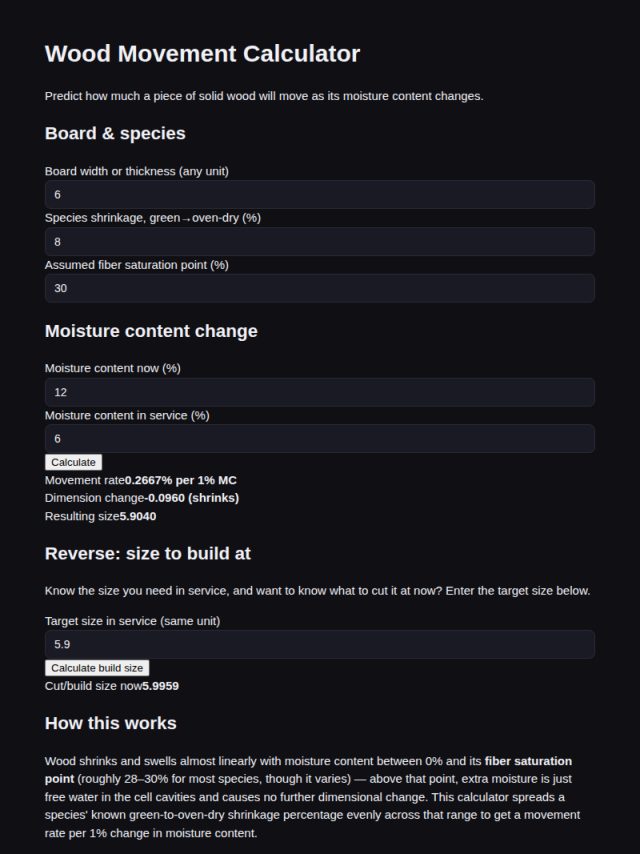The image size is (640, 854).
Task: Click the Moisture content now input box
Action: [x=320, y=392]
